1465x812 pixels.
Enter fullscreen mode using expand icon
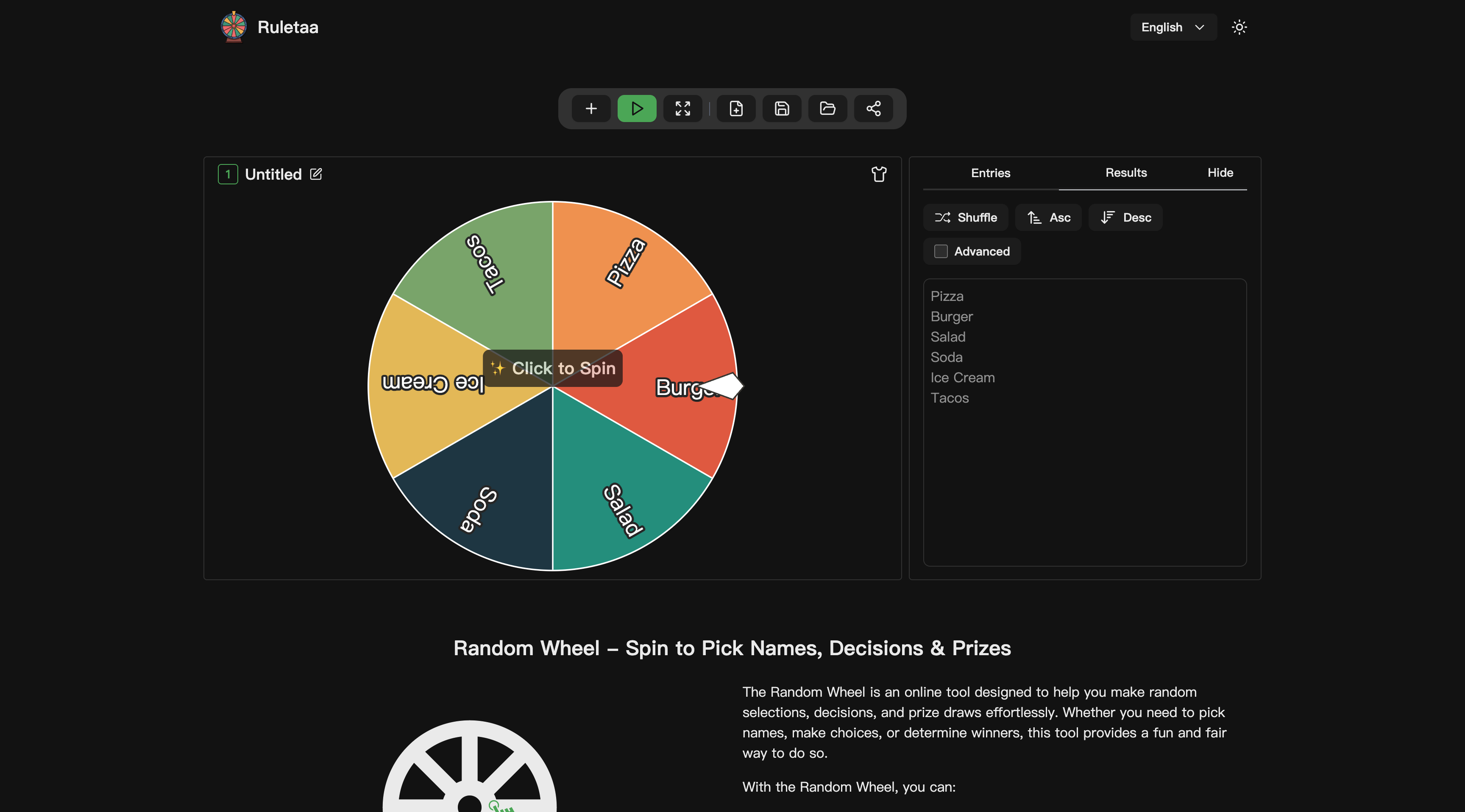point(682,108)
